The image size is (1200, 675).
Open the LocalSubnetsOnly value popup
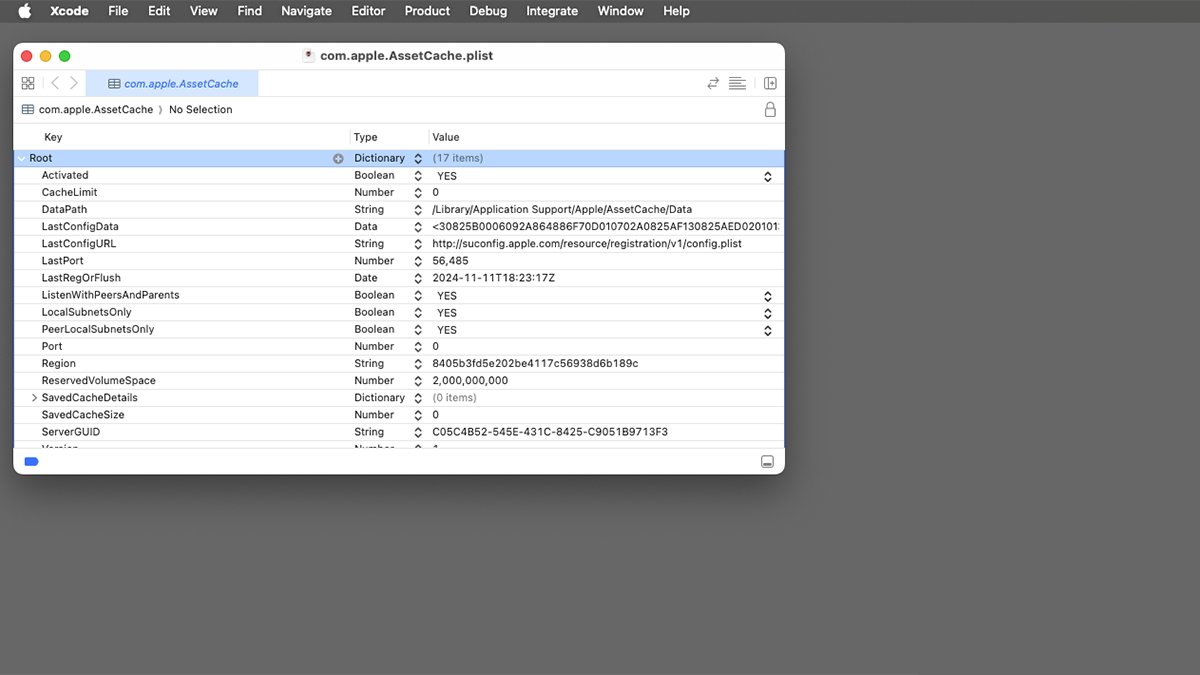point(768,313)
